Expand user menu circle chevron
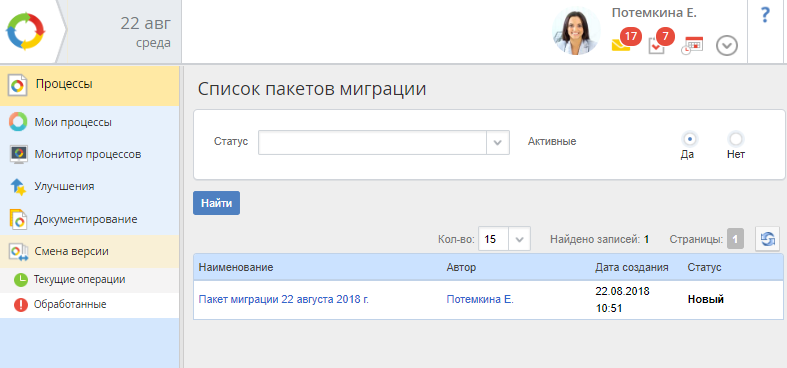 726,46
